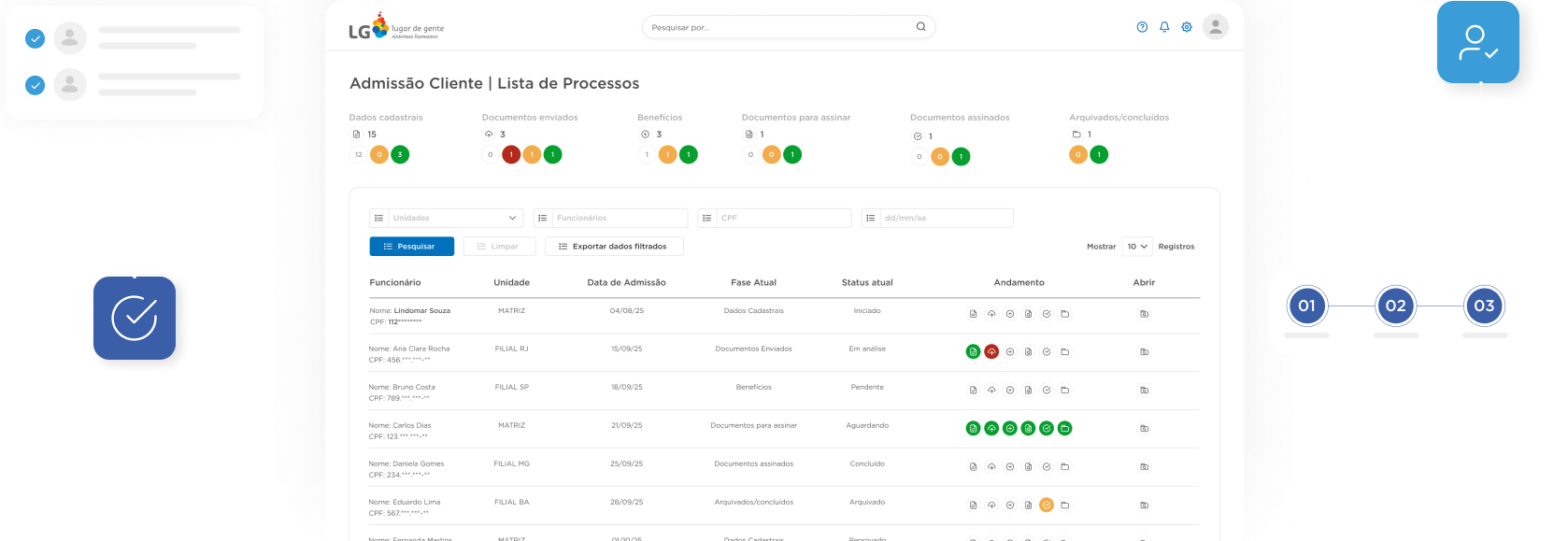Click the red badge under Documentos enviados

pos(511,155)
